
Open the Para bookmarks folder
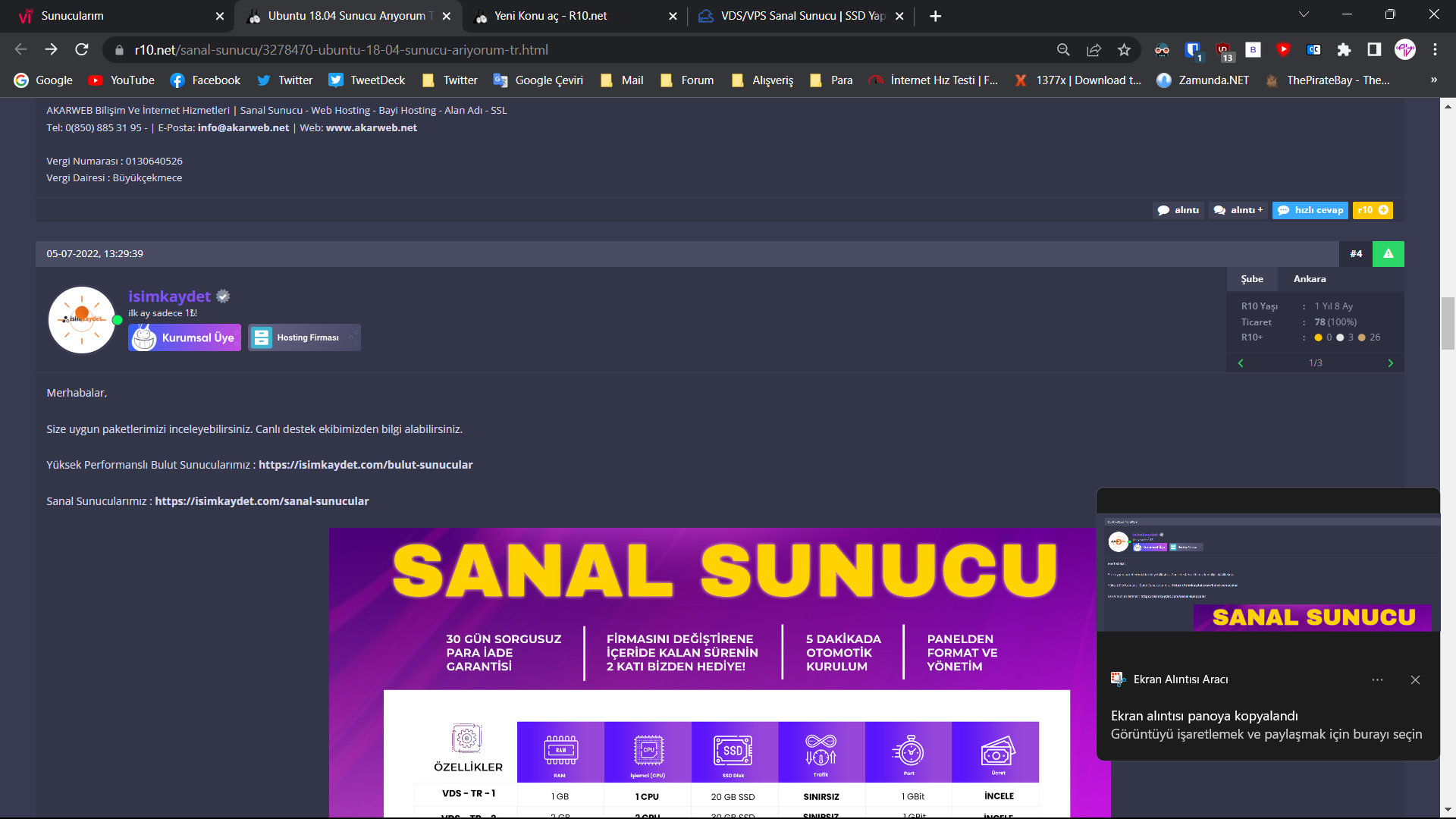[x=831, y=80]
